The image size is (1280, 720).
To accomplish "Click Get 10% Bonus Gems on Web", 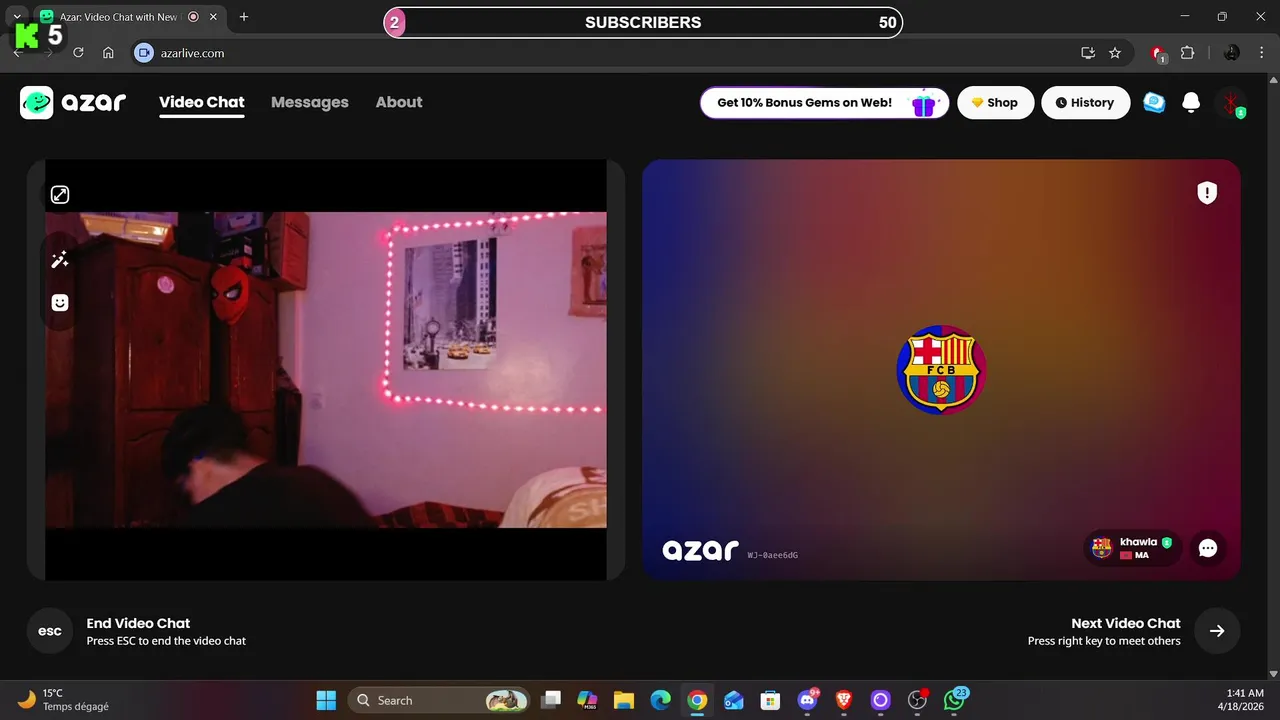I will (825, 102).
